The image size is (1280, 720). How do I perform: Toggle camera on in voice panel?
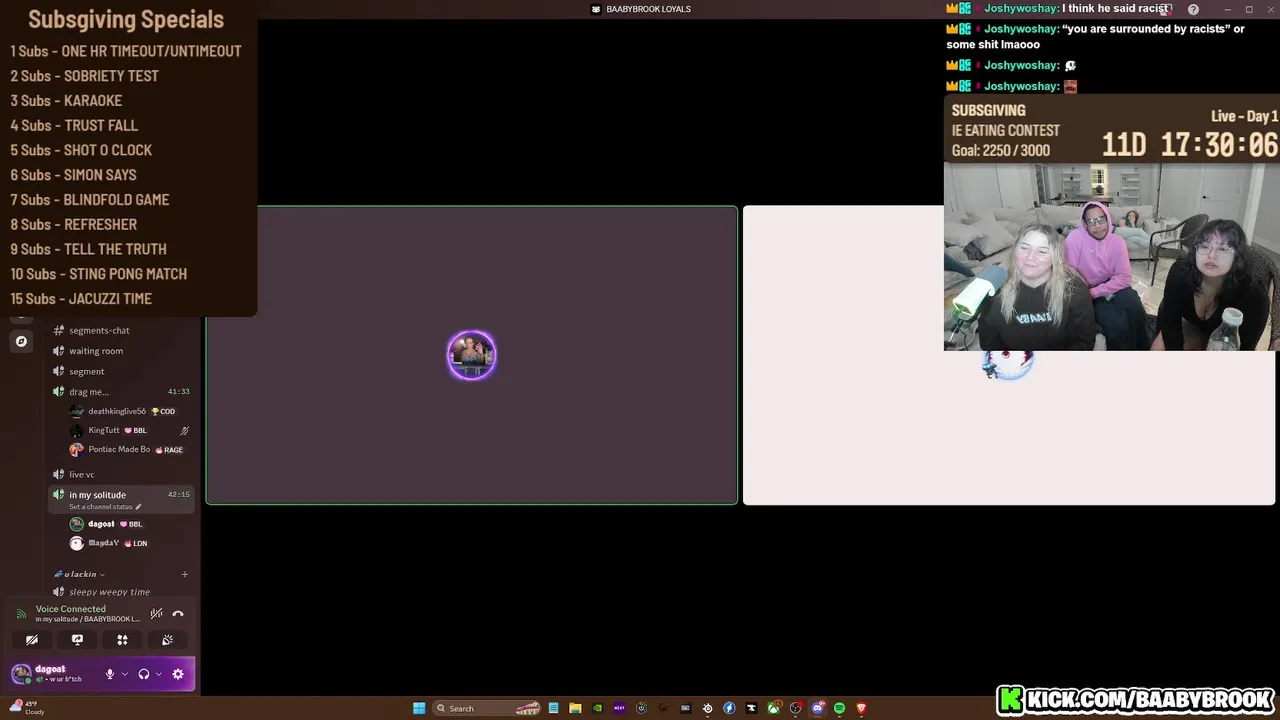(32, 640)
